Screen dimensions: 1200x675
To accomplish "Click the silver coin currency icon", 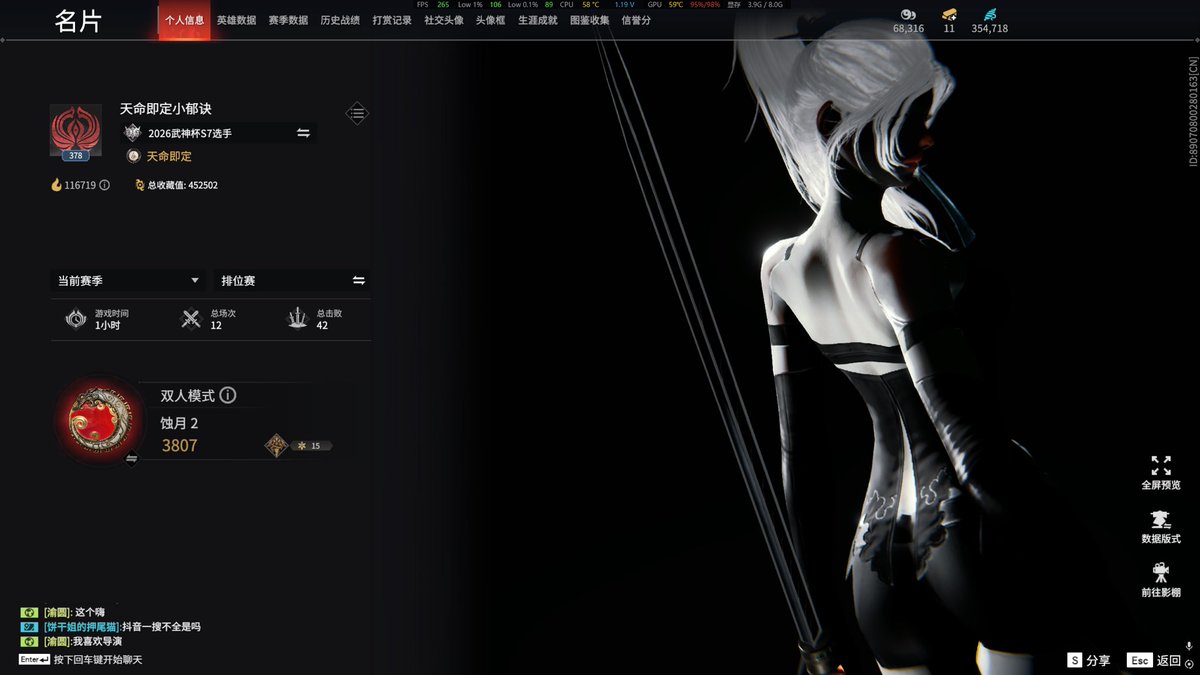I will coord(908,14).
